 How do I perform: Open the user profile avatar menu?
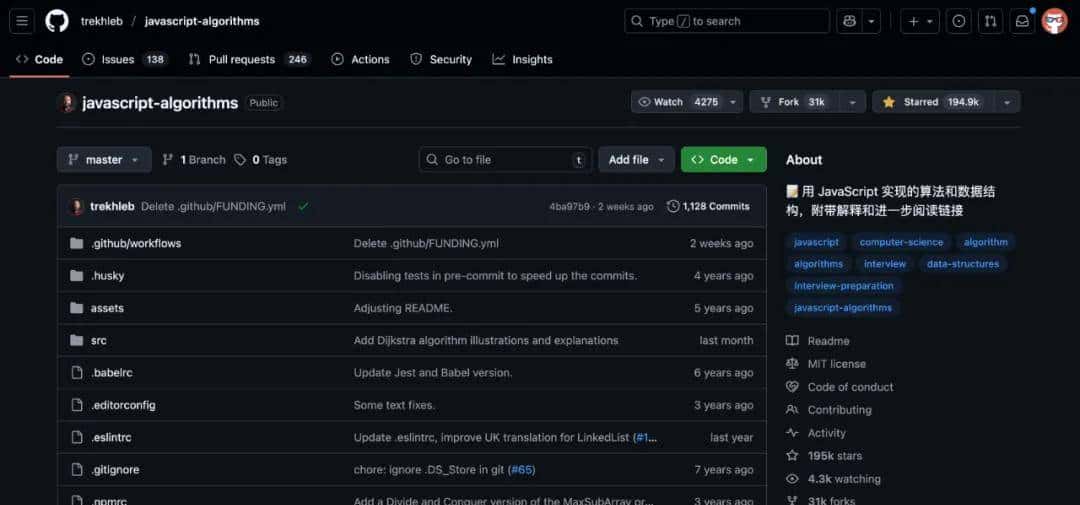tap(1055, 21)
